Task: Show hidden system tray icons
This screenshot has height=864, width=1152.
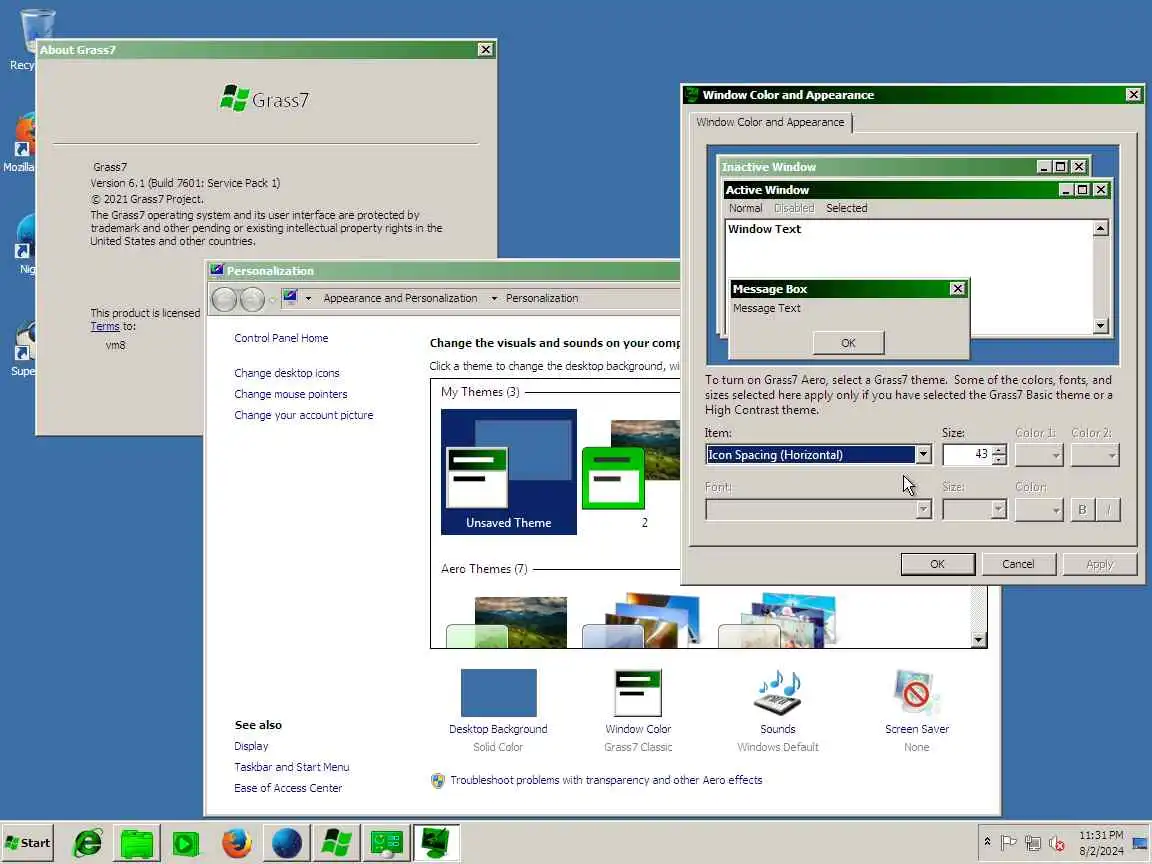Action: 987,842
